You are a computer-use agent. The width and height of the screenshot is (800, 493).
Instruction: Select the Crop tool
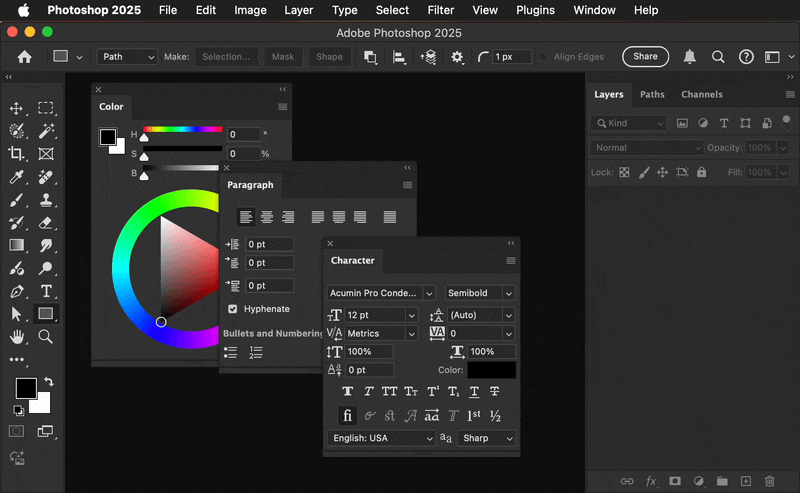[x=16, y=154]
